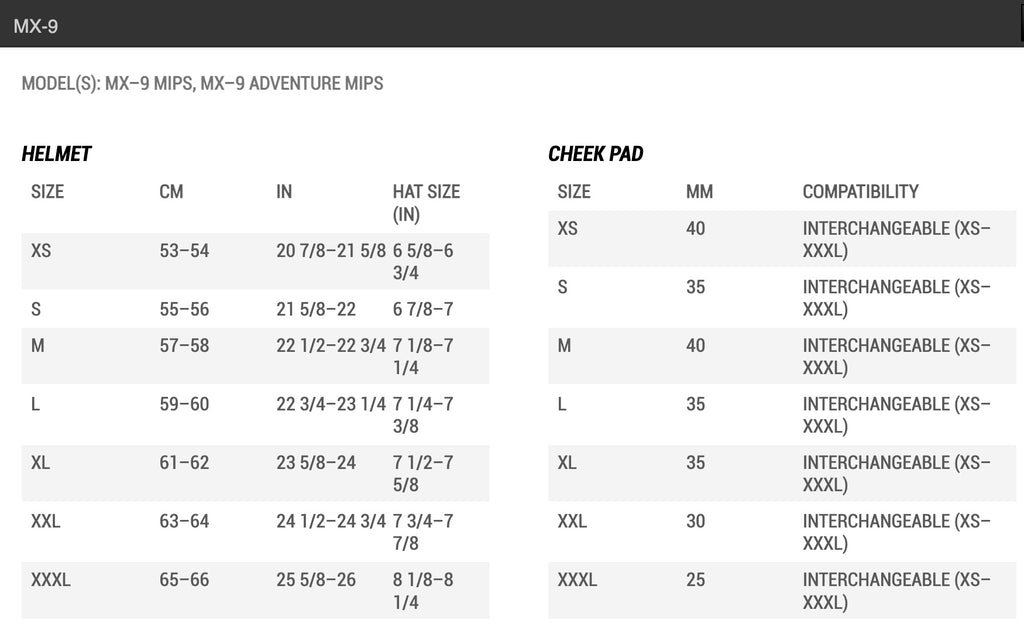Image resolution: width=1024 pixels, height=637 pixels.
Task: Select the 25 mm cheek pad value
Action: click(x=695, y=579)
